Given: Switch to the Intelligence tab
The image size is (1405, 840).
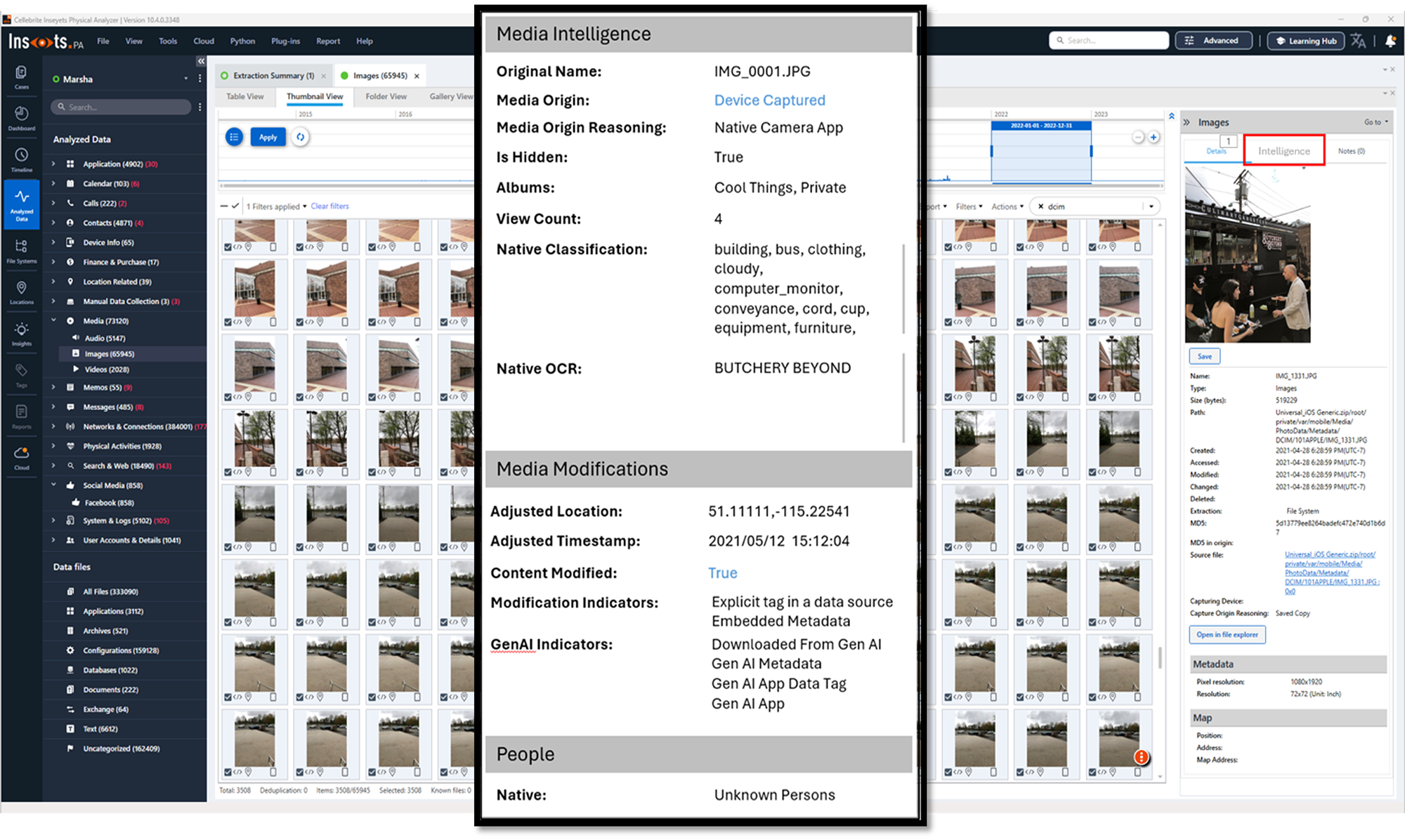Looking at the screenshot, I should 1283,151.
